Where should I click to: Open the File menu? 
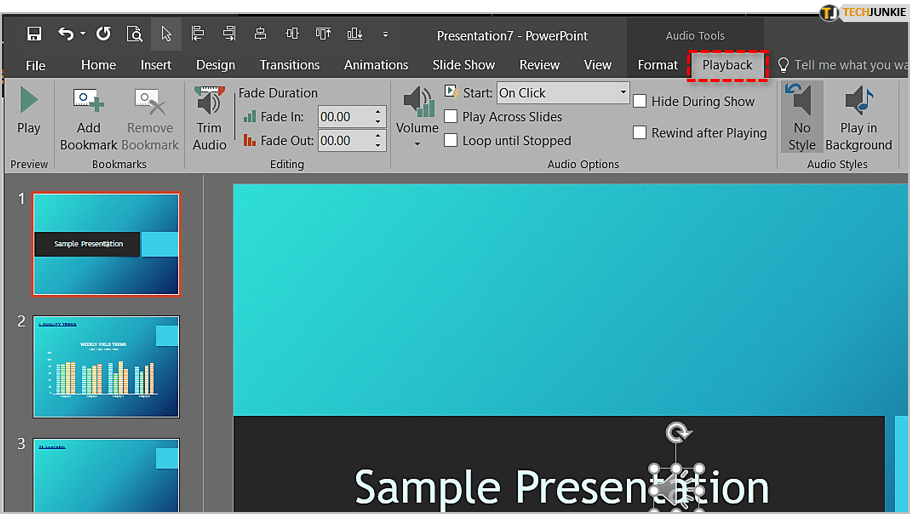(35, 65)
